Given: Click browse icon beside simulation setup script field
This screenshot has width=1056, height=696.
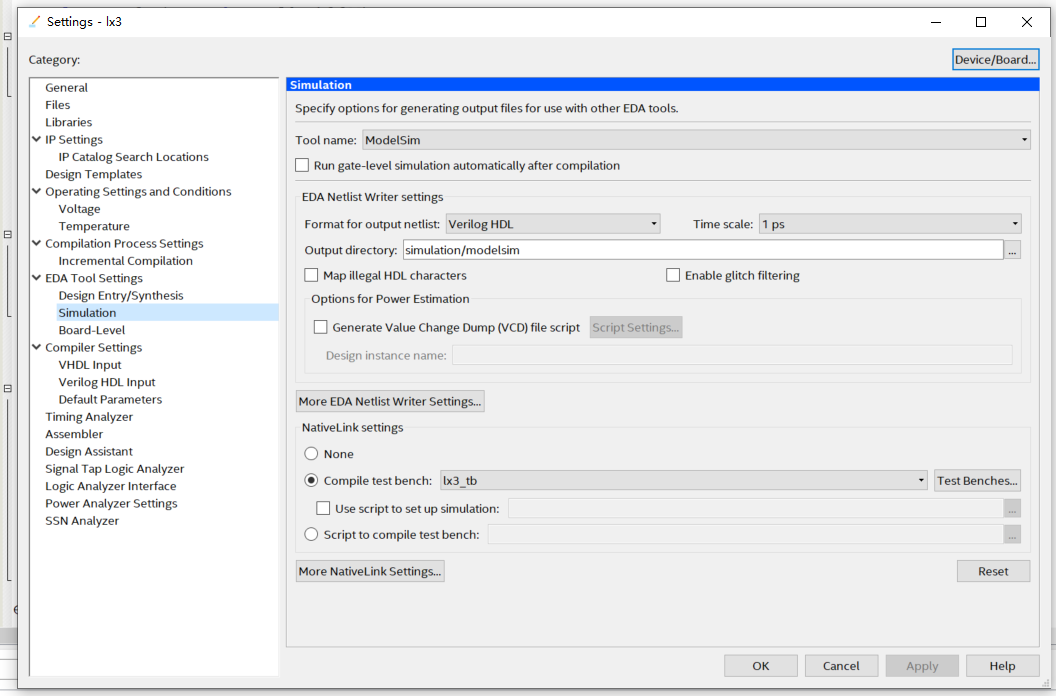Looking at the screenshot, I should 1014,508.
